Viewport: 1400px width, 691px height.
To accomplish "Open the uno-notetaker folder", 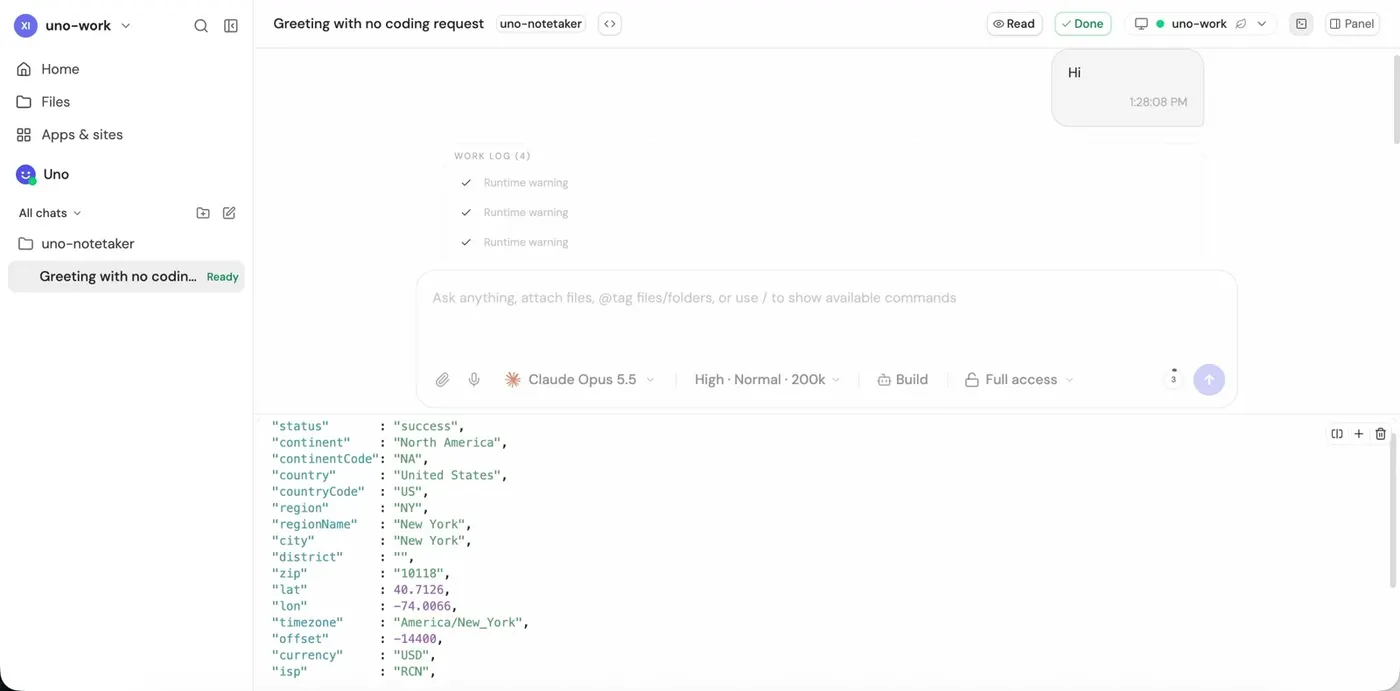I will coord(88,244).
